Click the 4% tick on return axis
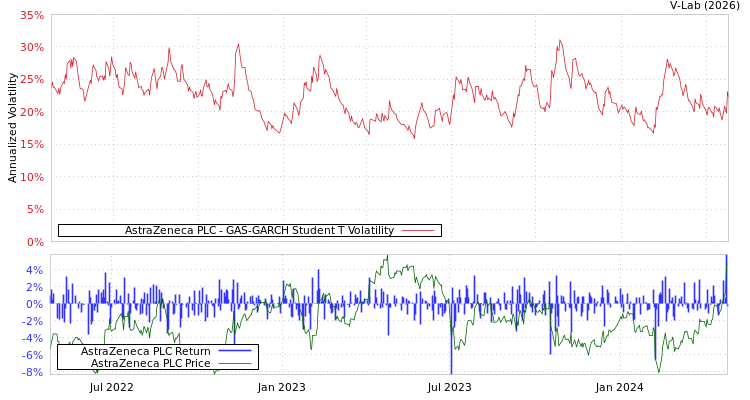 click(34, 270)
